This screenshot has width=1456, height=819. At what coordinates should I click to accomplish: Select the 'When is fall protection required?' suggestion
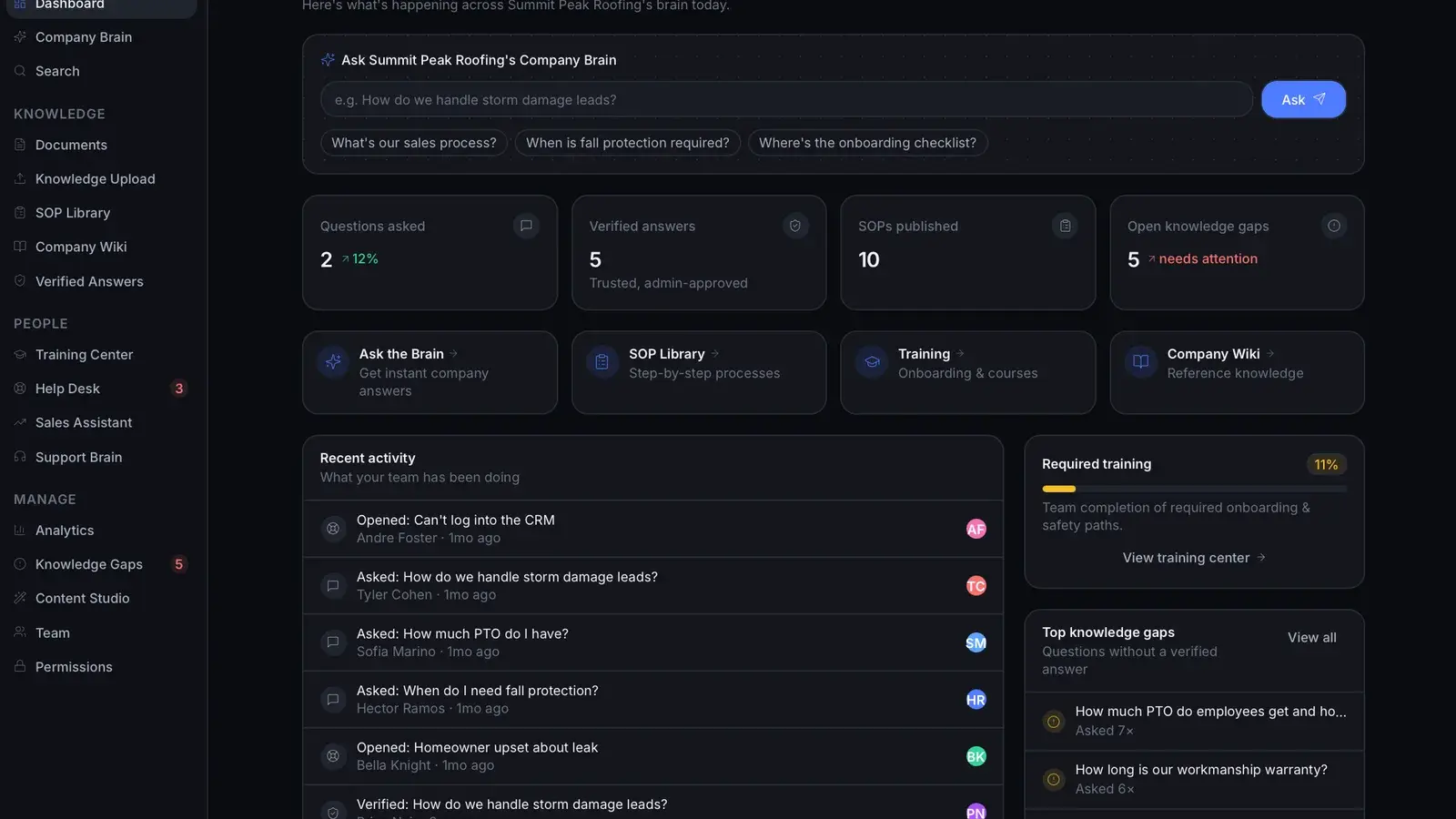tap(628, 143)
